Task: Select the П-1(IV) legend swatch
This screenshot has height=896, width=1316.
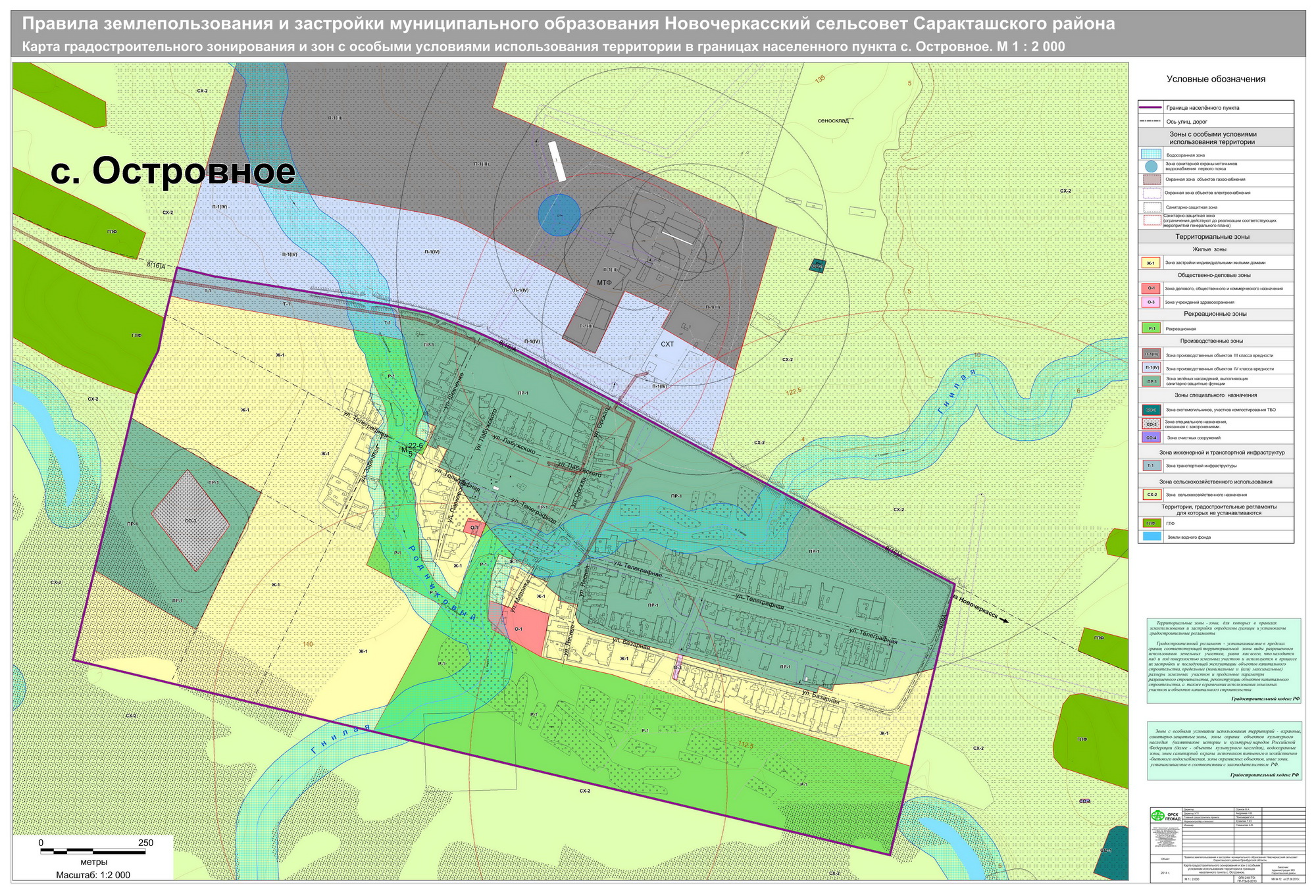Action: [x=1151, y=367]
